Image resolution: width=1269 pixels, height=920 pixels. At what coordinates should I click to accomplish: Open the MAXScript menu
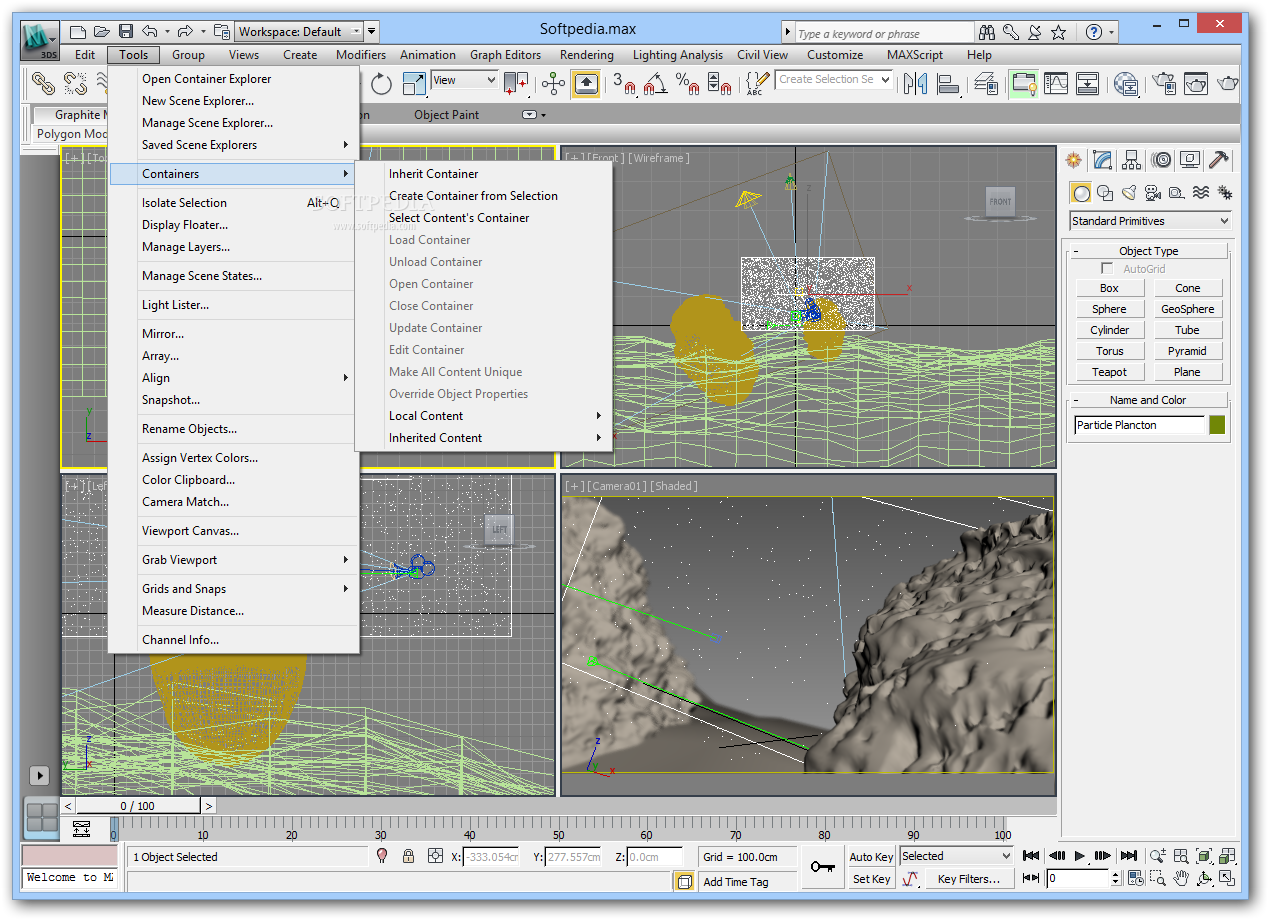click(915, 55)
